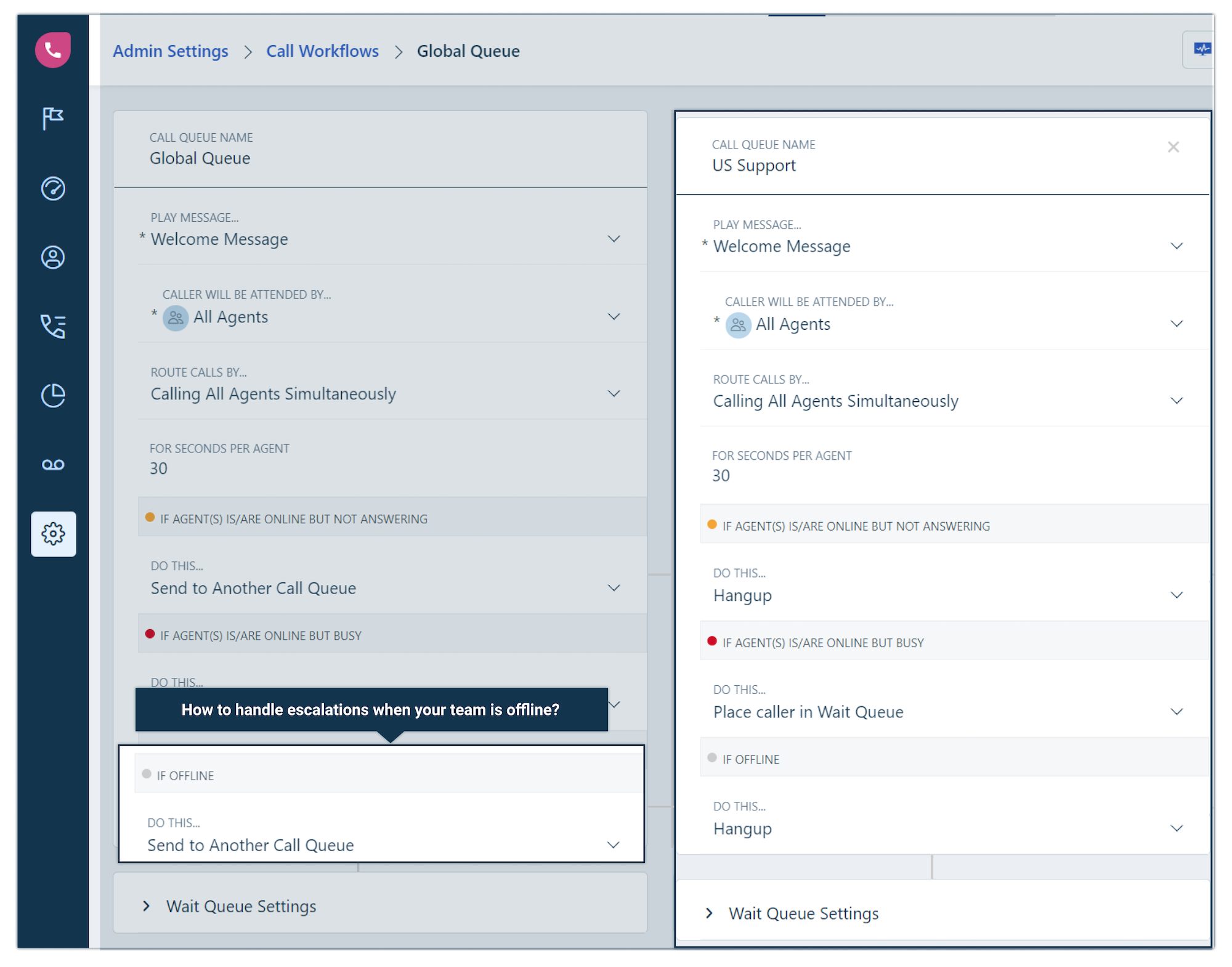Expand Wait Queue Settings in US Support
The image size is (1232, 967).
click(x=942, y=913)
